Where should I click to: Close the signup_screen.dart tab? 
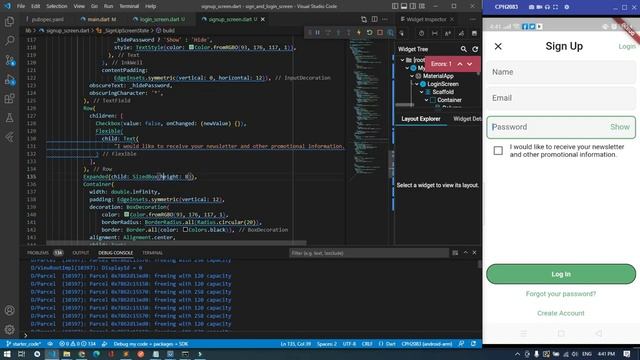(x=263, y=19)
